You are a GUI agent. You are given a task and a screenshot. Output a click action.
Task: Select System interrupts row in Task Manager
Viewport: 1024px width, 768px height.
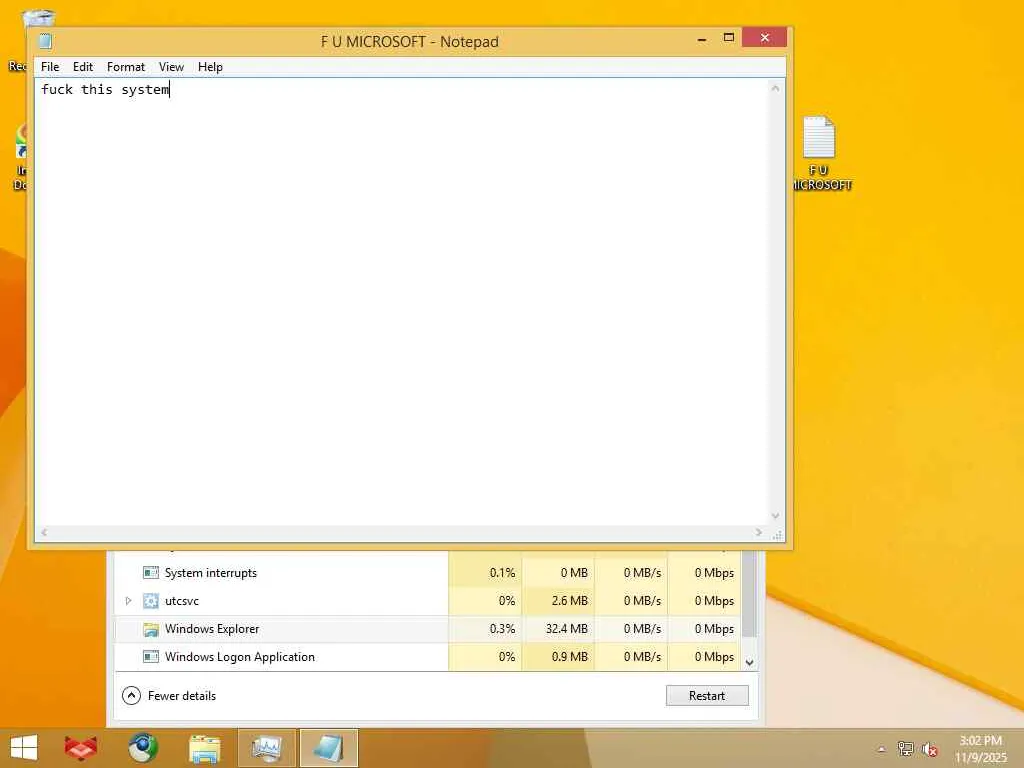427,573
